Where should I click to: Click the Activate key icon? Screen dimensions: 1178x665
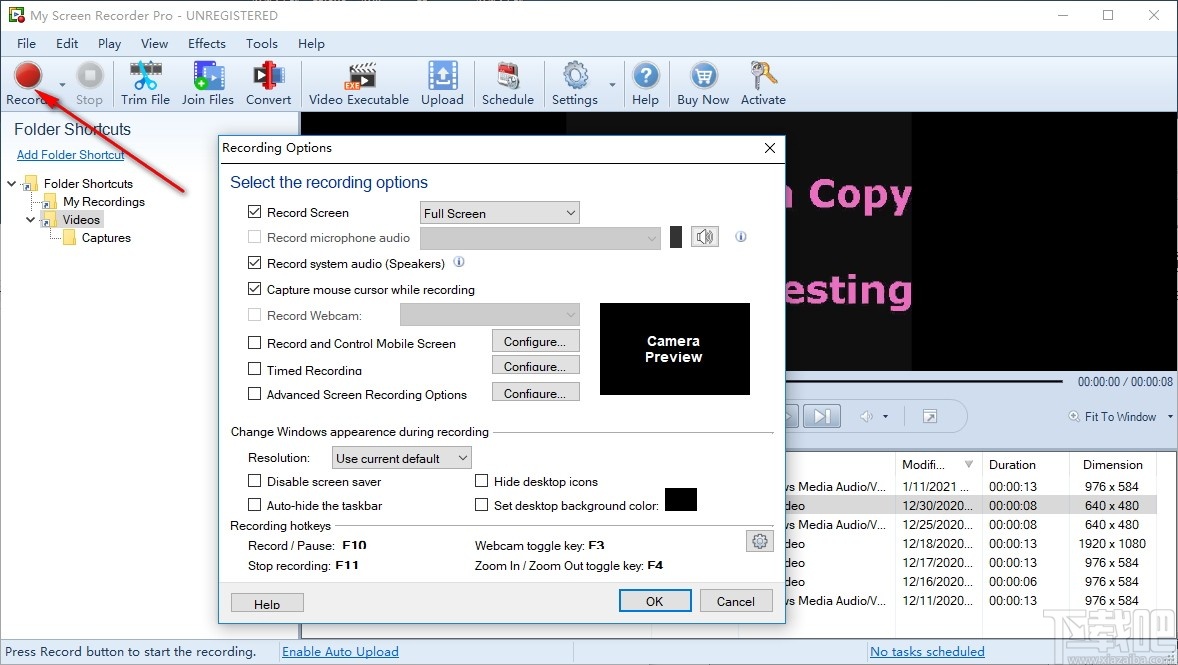(x=763, y=82)
